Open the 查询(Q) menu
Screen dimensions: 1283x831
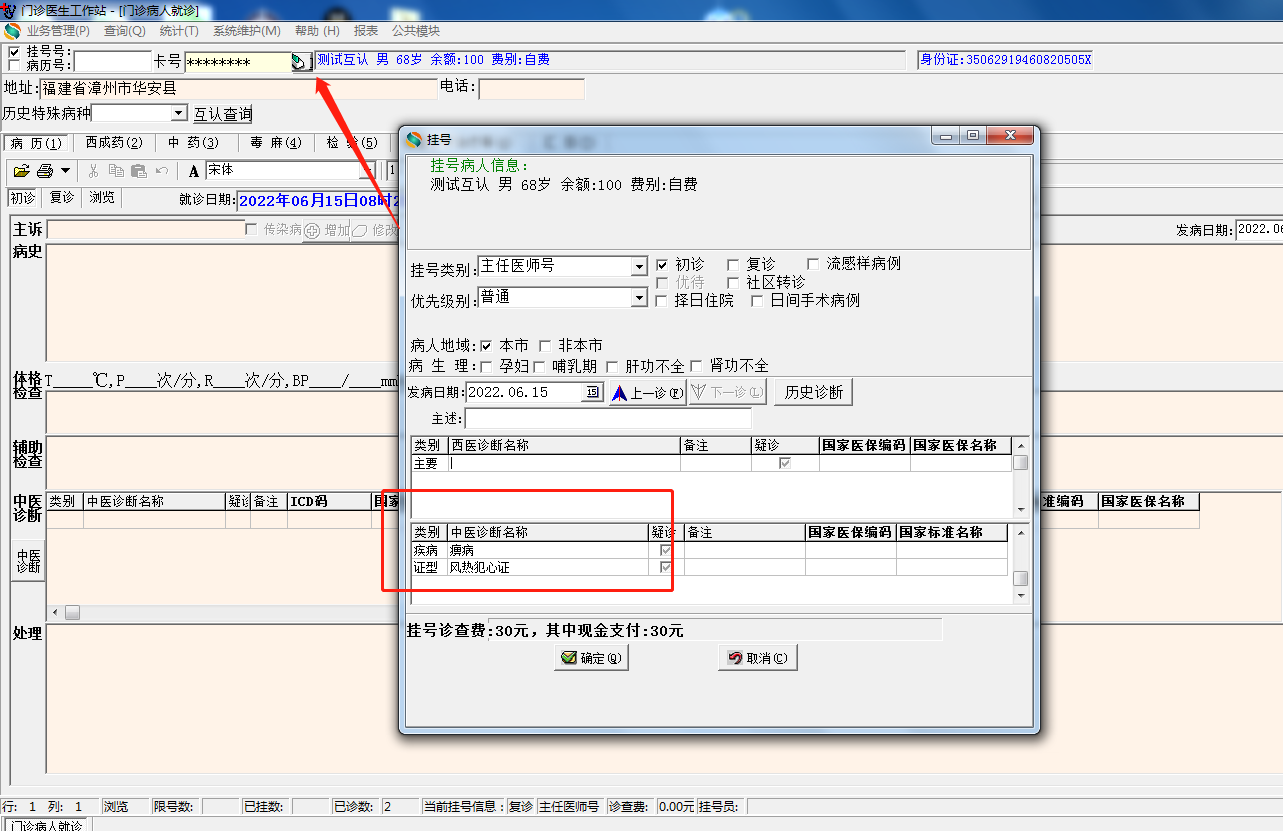point(125,31)
